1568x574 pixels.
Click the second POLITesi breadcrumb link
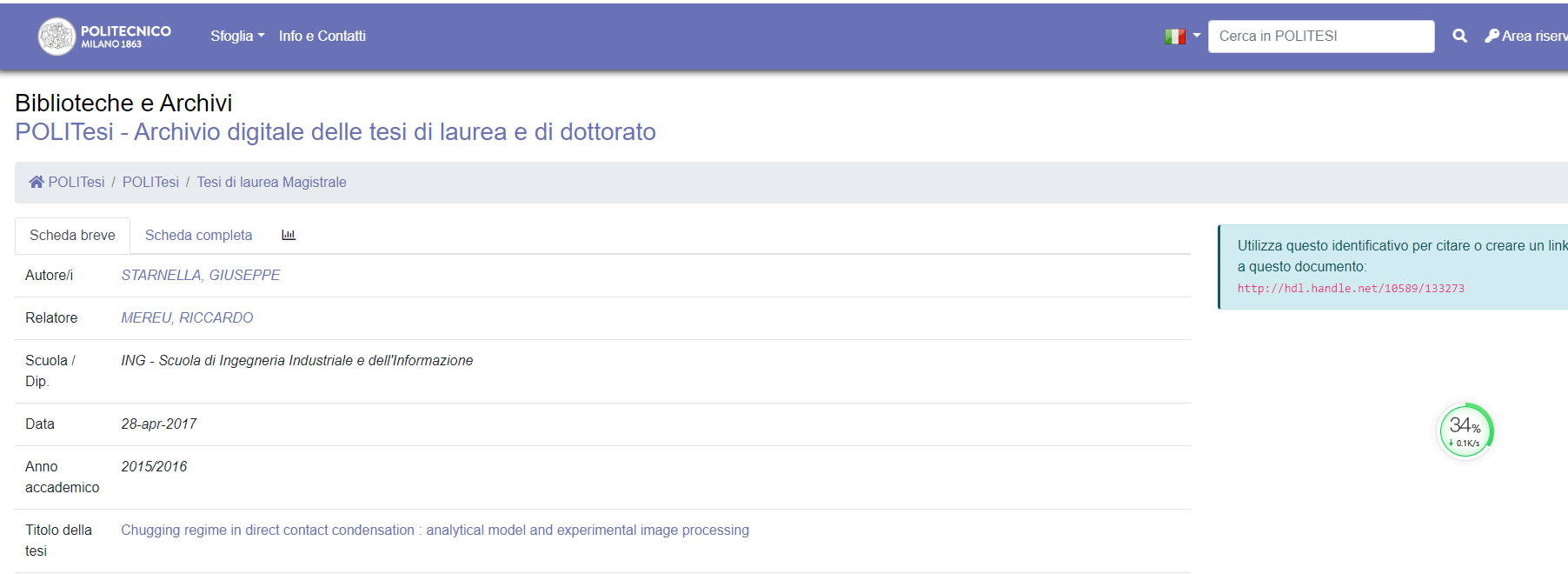pyautogui.click(x=150, y=182)
